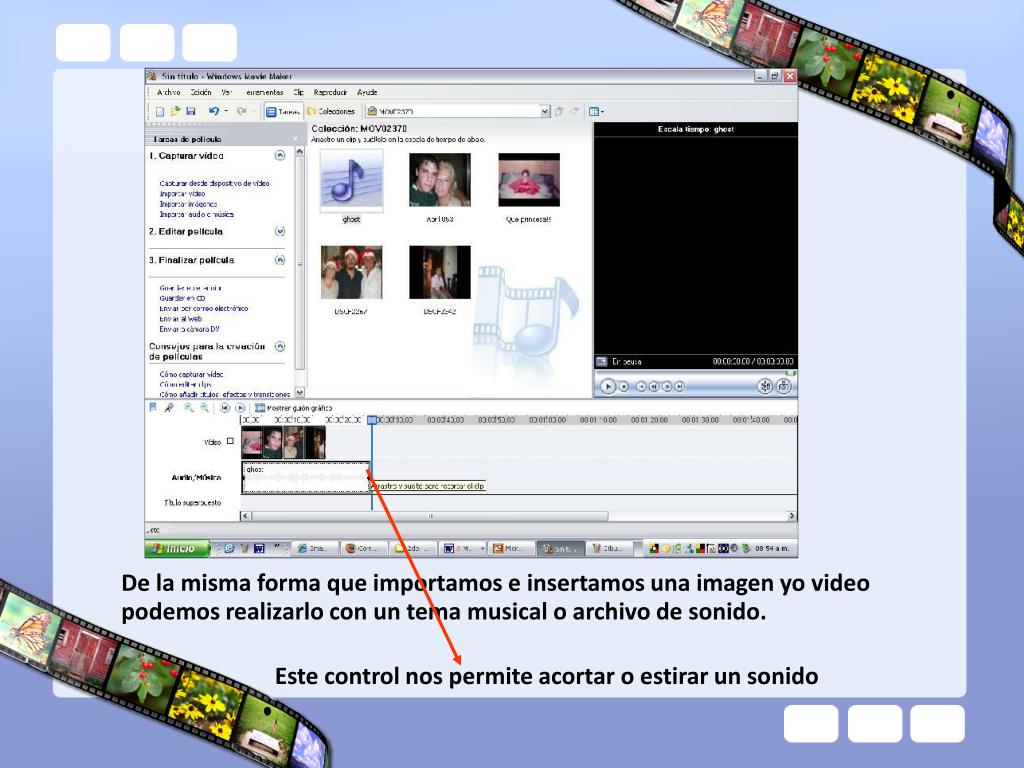
Task: Open the Clip menu
Action: coord(298,93)
